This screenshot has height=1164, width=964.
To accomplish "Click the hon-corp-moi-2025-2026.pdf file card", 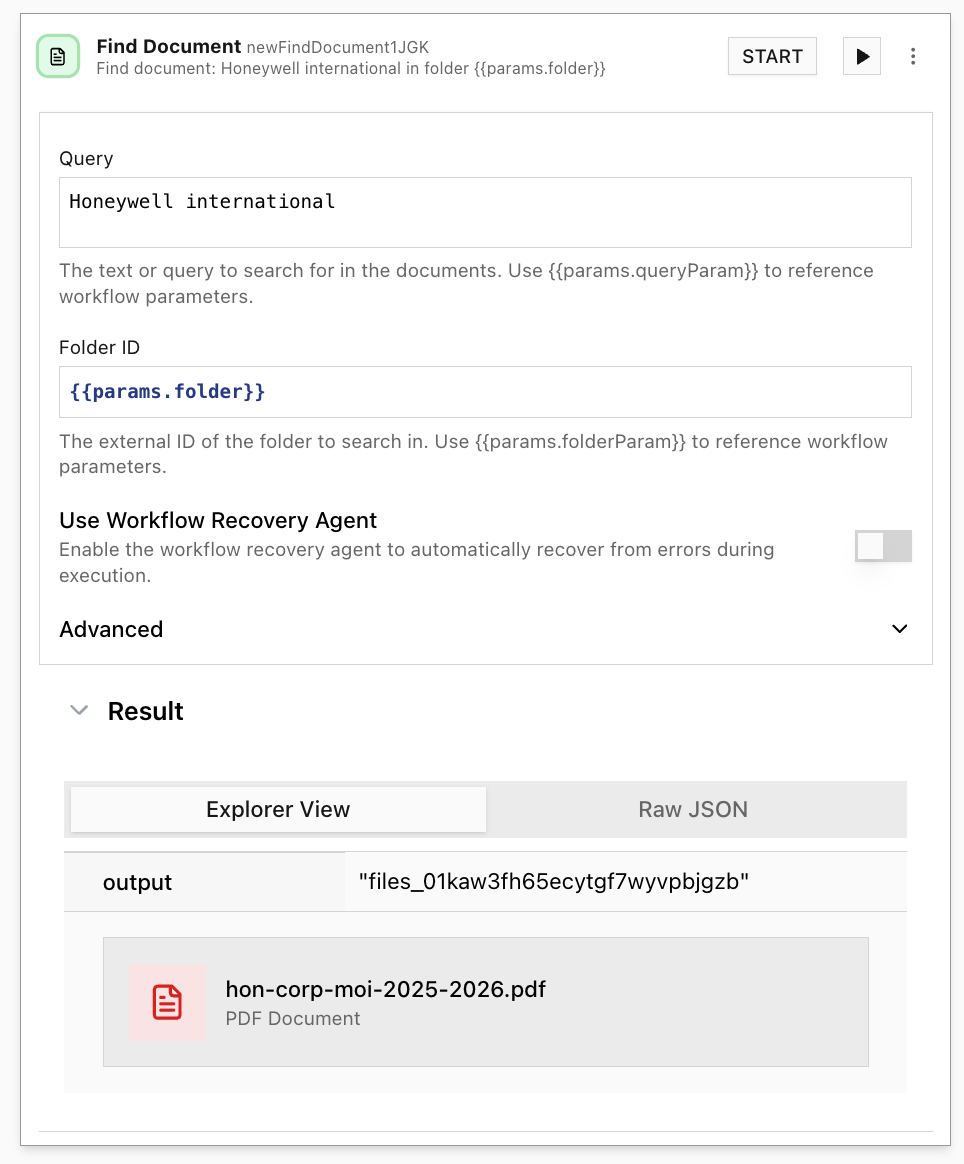I will pyautogui.click(x=486, y=1001).
